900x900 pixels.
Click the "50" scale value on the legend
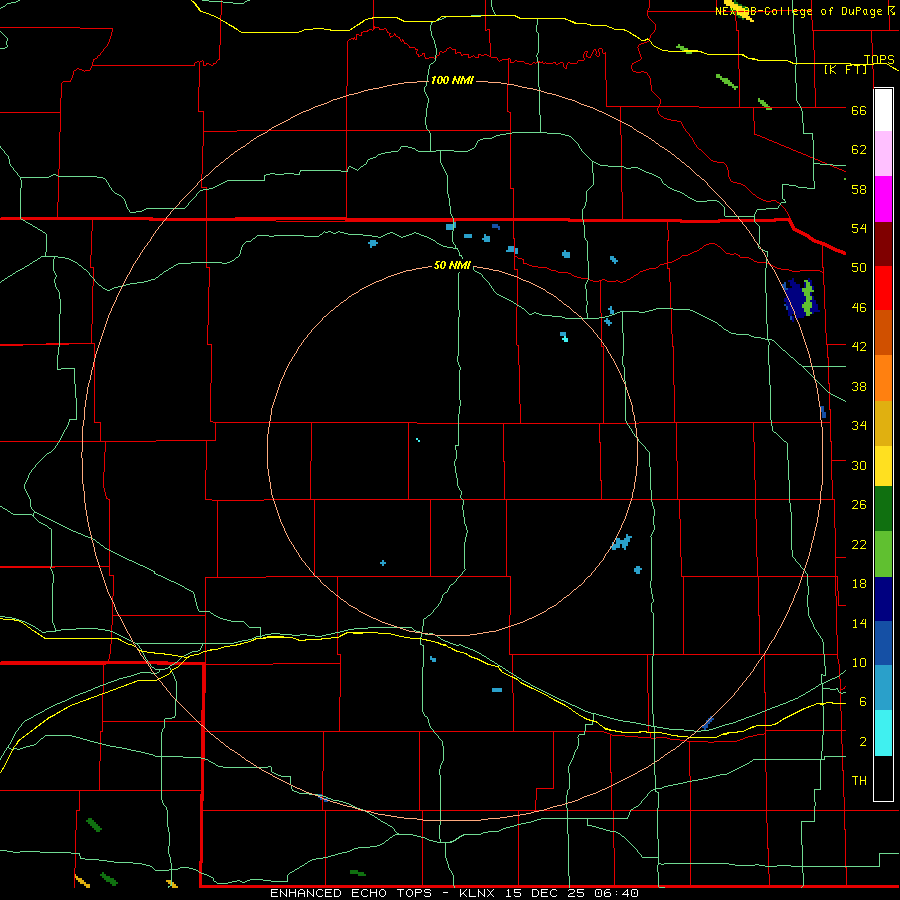pyautogui.click(x=859, y=268)
